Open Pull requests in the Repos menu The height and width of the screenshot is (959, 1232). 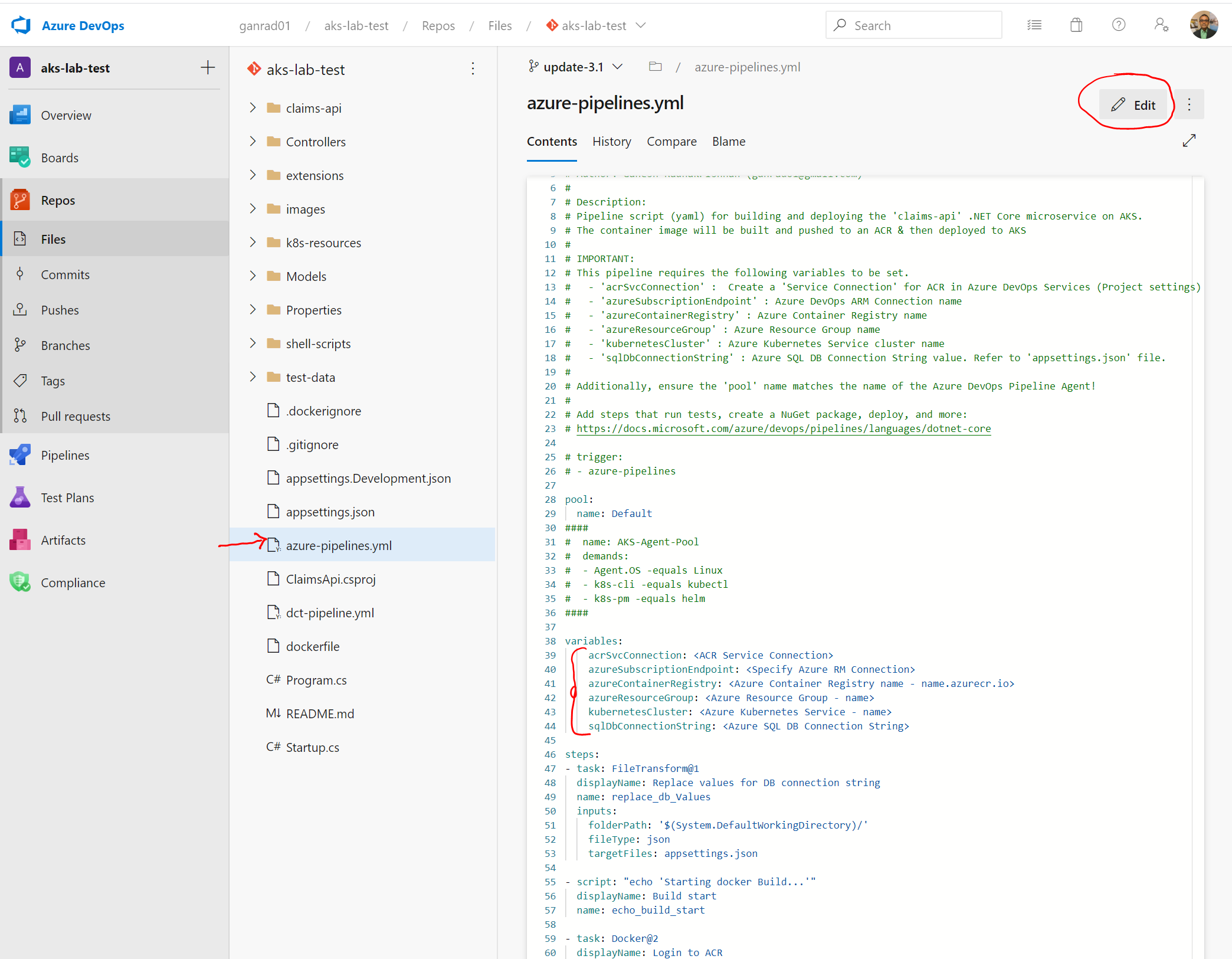[76, 416]
